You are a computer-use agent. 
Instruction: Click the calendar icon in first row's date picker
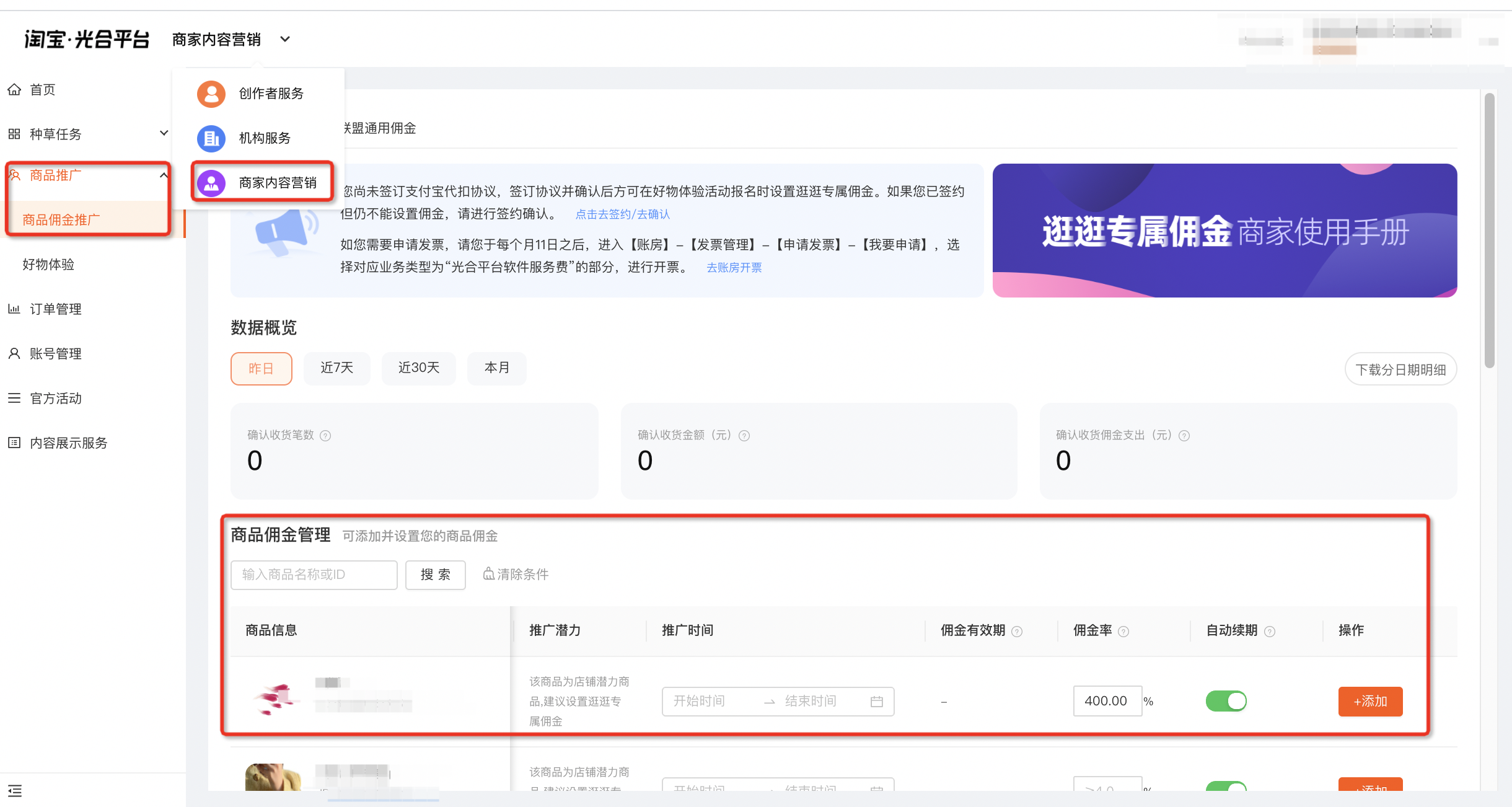click(x=877, y=702)
